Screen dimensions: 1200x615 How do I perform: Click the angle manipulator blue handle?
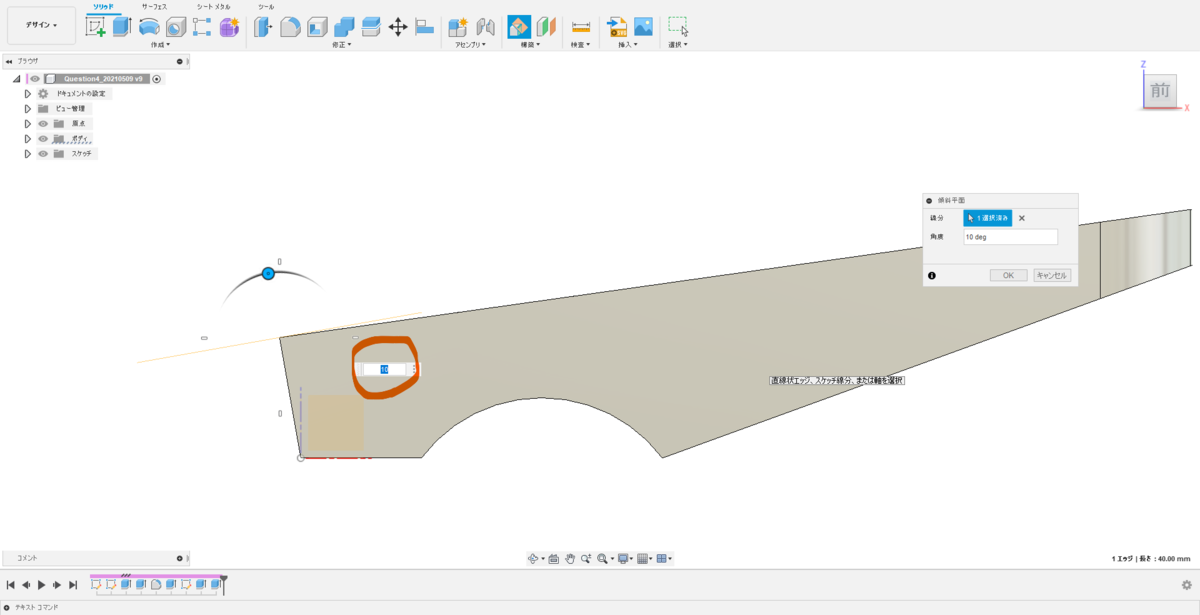point(268,273)
